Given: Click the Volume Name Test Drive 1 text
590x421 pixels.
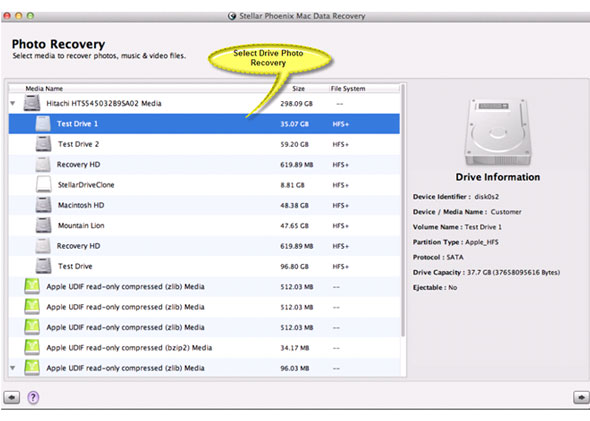Looking at the screenshot, I should pos(457,227).
